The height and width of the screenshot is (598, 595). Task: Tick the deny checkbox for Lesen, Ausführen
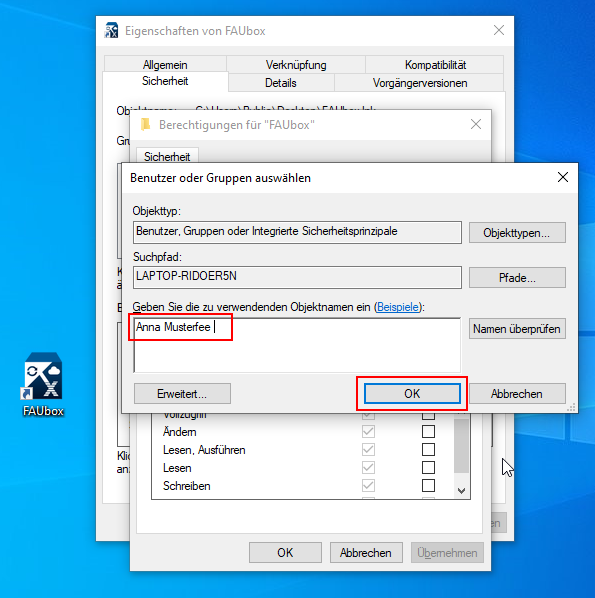(428, 450)
